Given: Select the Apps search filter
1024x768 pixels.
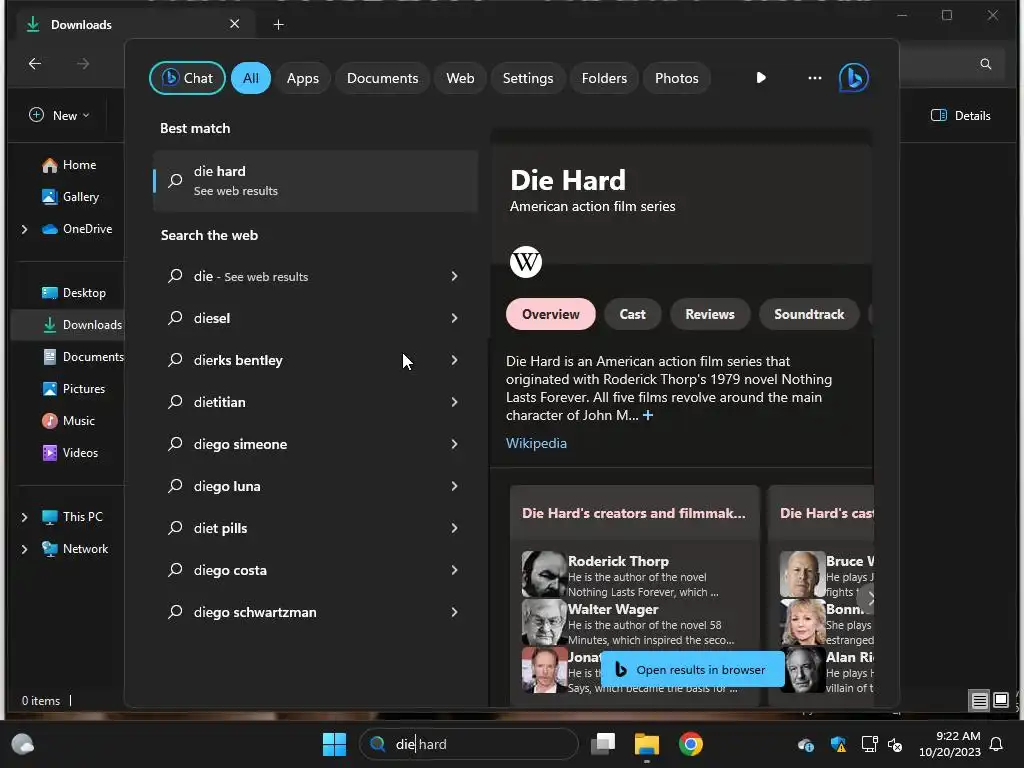Looking at the screenshot, I should [302, 78].
